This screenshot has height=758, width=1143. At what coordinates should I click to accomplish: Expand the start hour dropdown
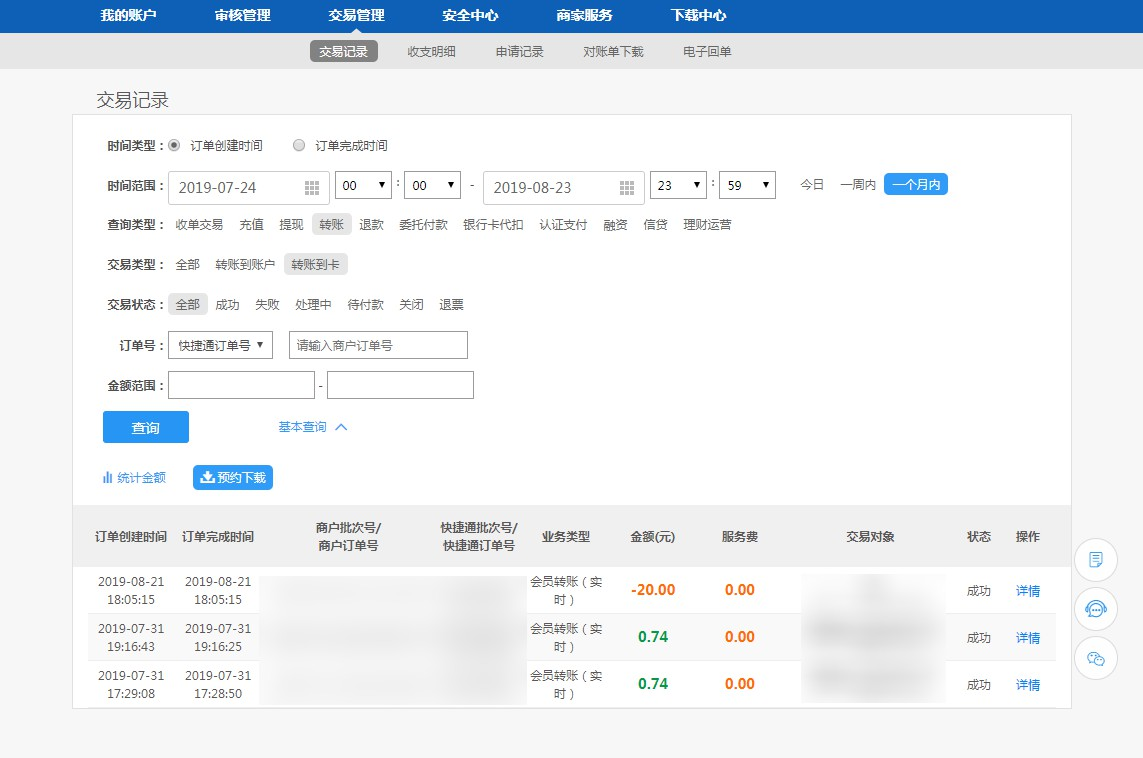click(x=363, y=186)
